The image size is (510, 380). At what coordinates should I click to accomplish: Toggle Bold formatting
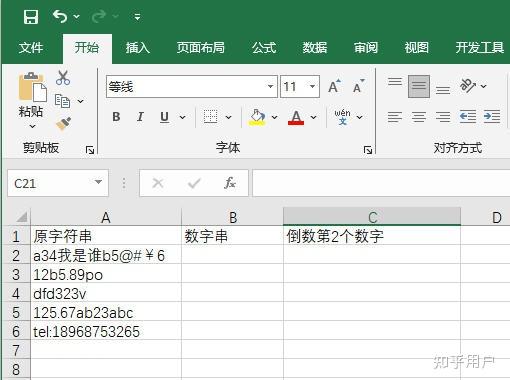click(x=116, y=117)
